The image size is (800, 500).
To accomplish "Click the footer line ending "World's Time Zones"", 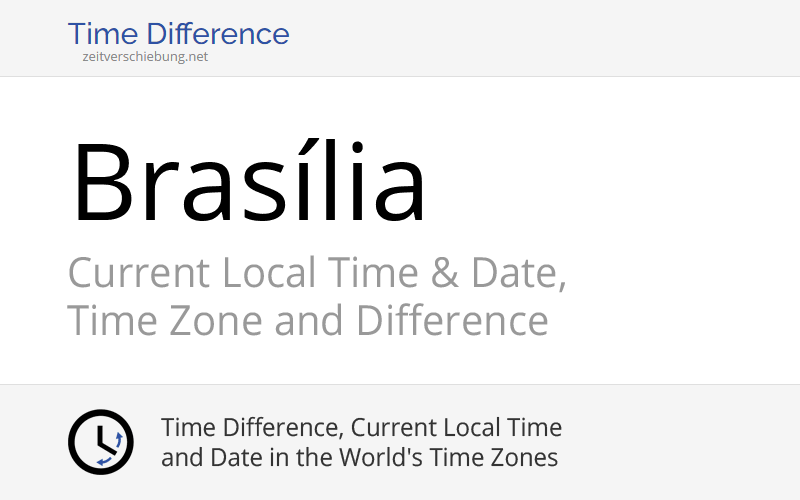I will pyautogui.click(x=359, y=458).
